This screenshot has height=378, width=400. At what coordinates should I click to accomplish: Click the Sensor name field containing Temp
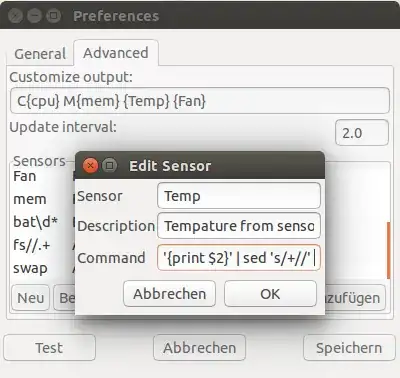coord(239,195)
